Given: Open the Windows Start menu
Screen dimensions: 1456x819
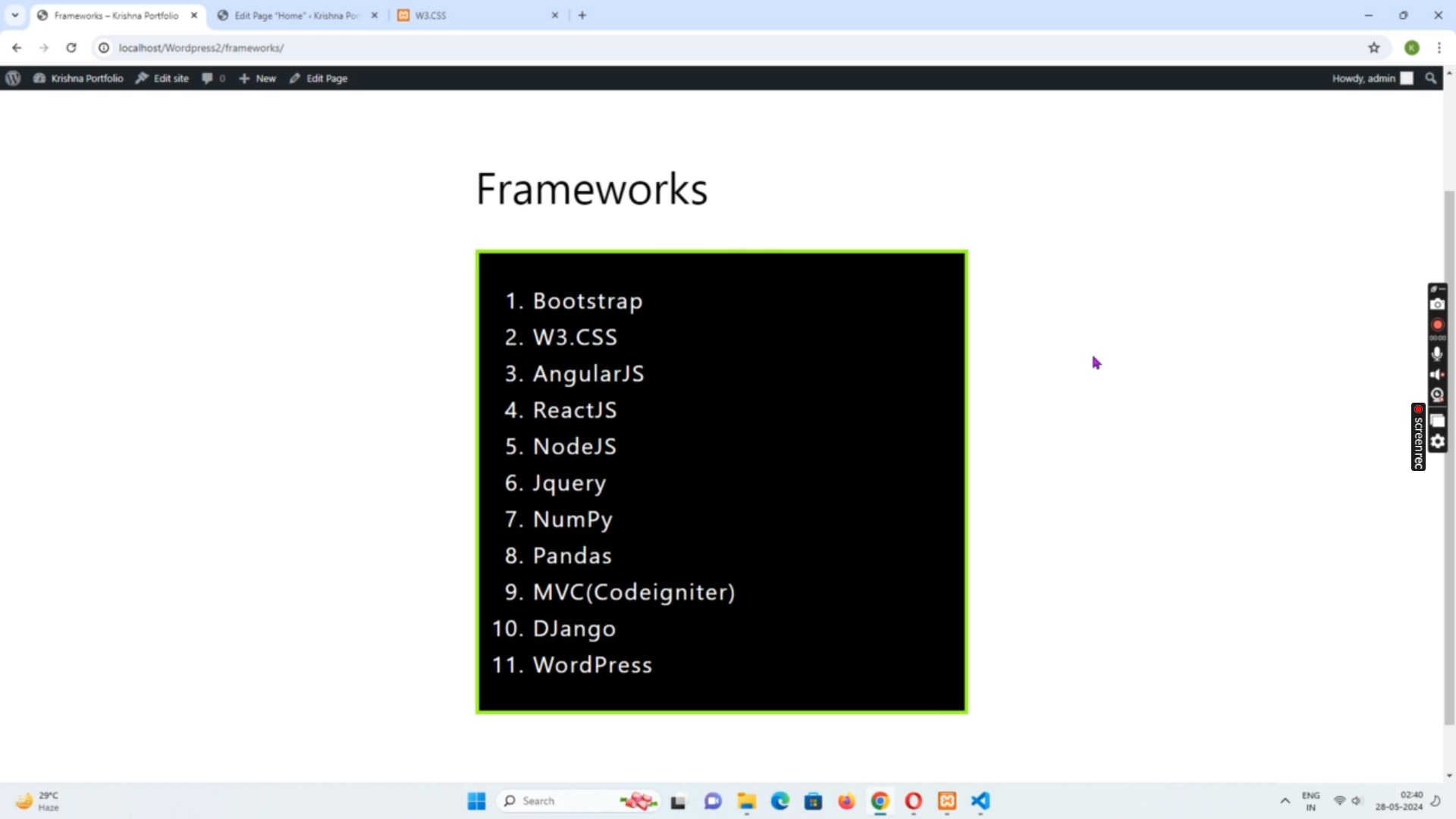Looking at the screenshot, I should (476, 801).
